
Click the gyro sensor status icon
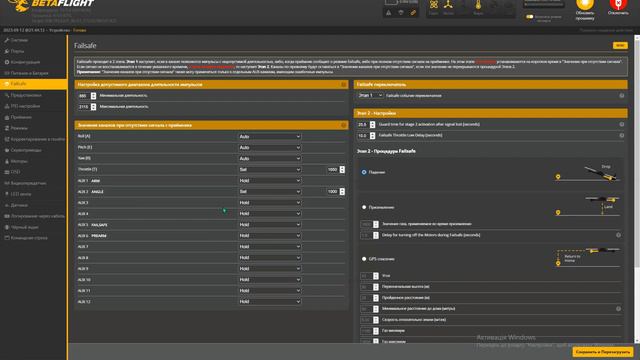click(433, 6)
